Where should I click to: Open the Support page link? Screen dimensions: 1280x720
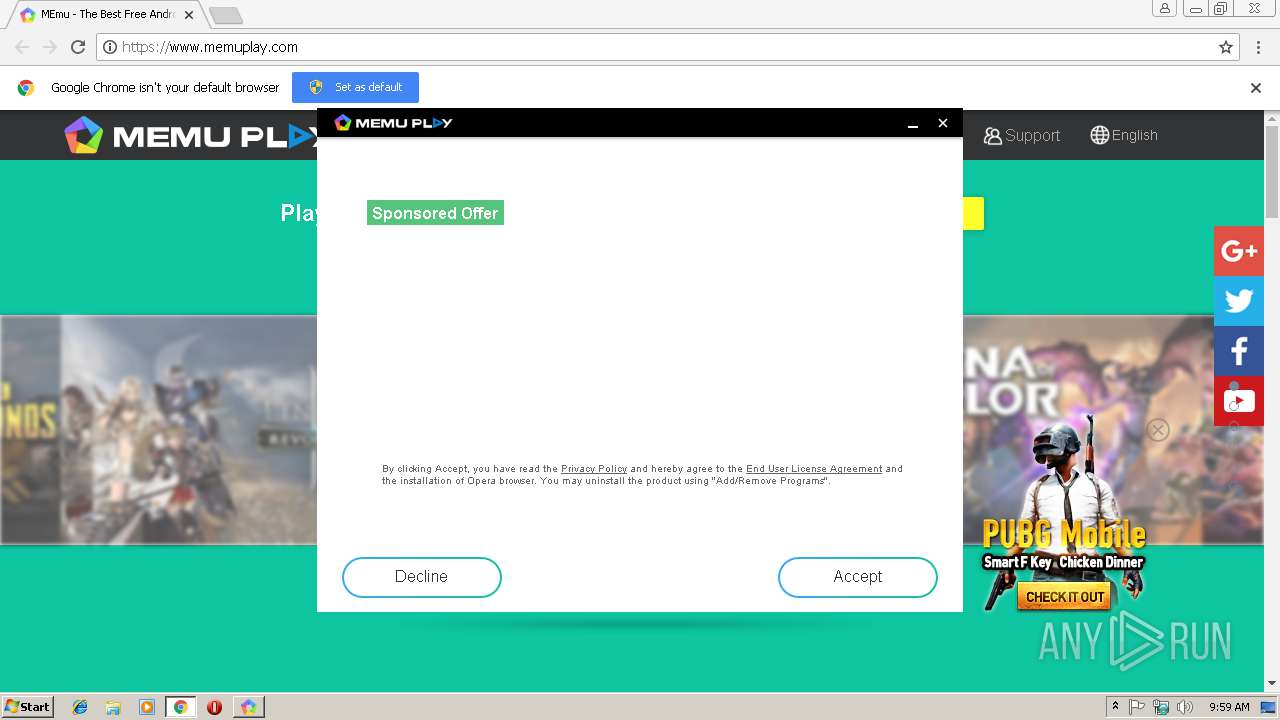1021,135
